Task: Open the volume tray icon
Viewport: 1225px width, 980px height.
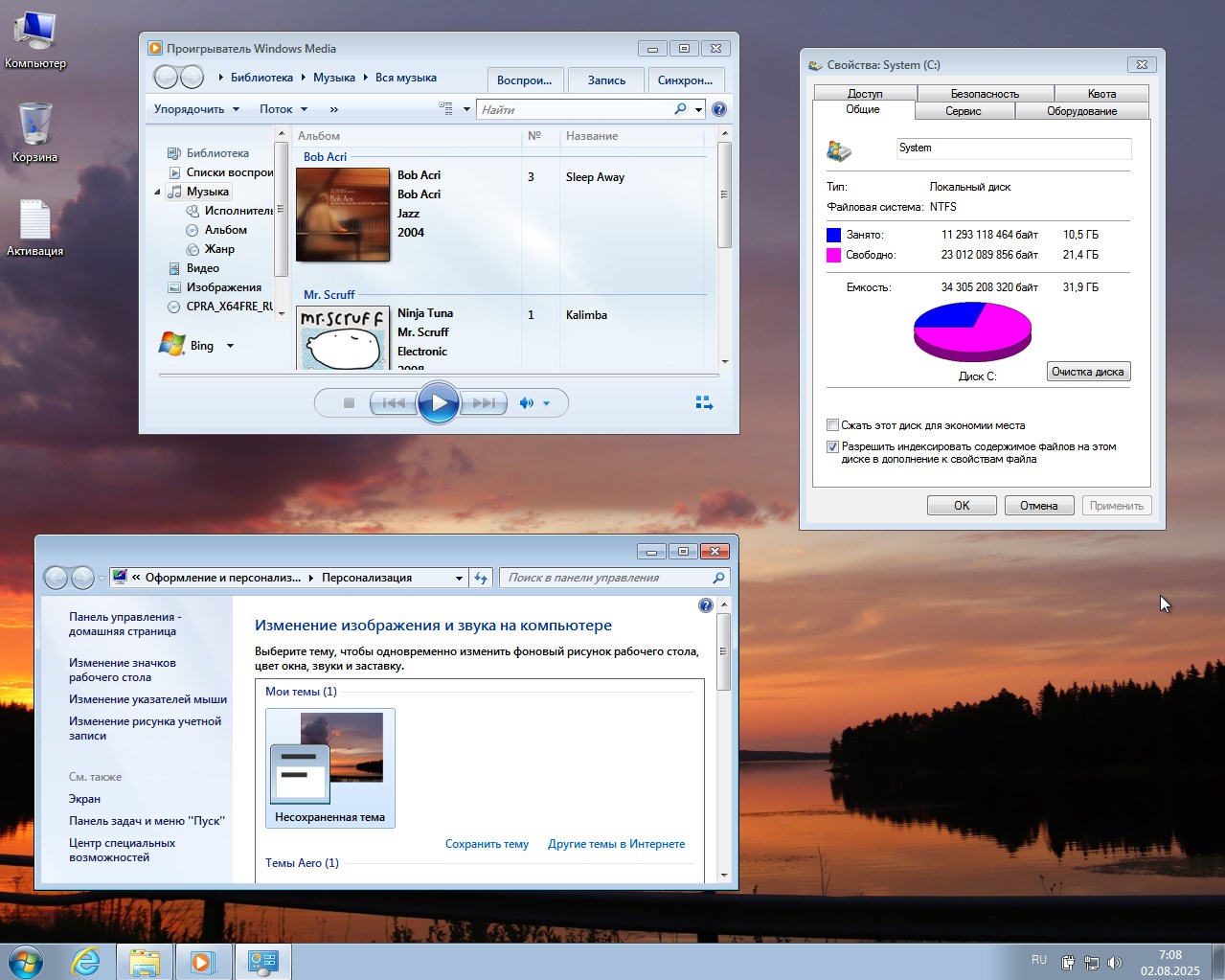Action: pyautogui.click(x=1114, y=962)
